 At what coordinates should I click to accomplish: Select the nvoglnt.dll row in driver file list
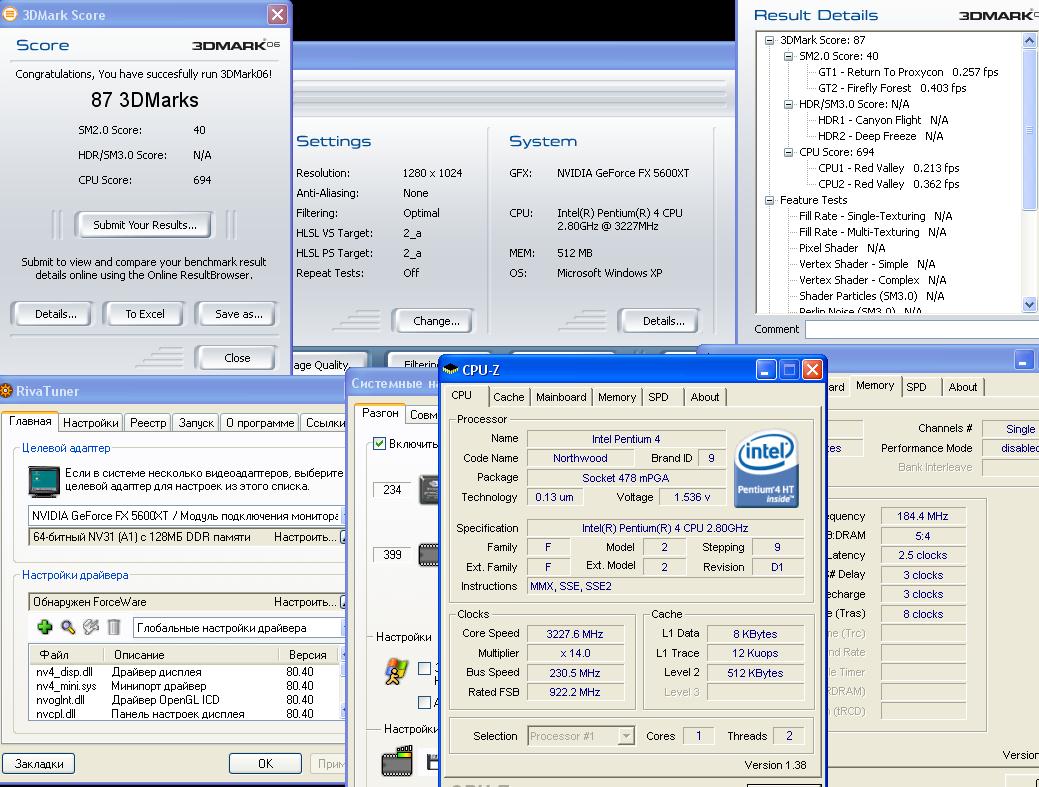tap(186, 700)
